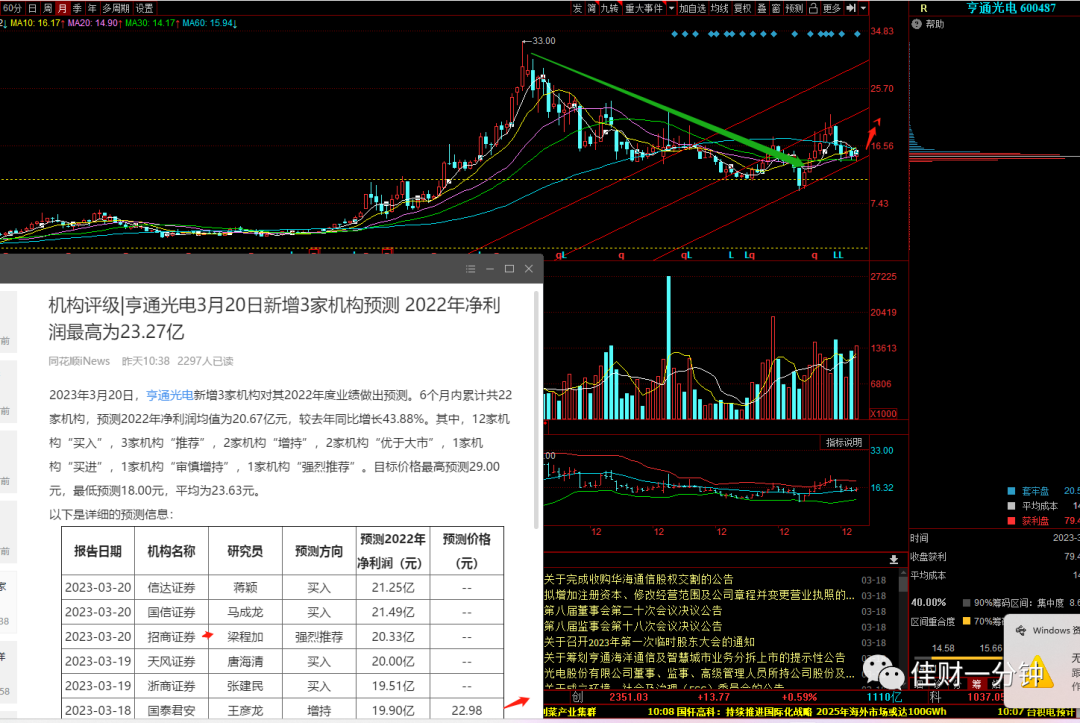Viewport: 1080px width, 723px height.
Task: Click 同花顺iNews source label
Action: click(x=79, y=361)
